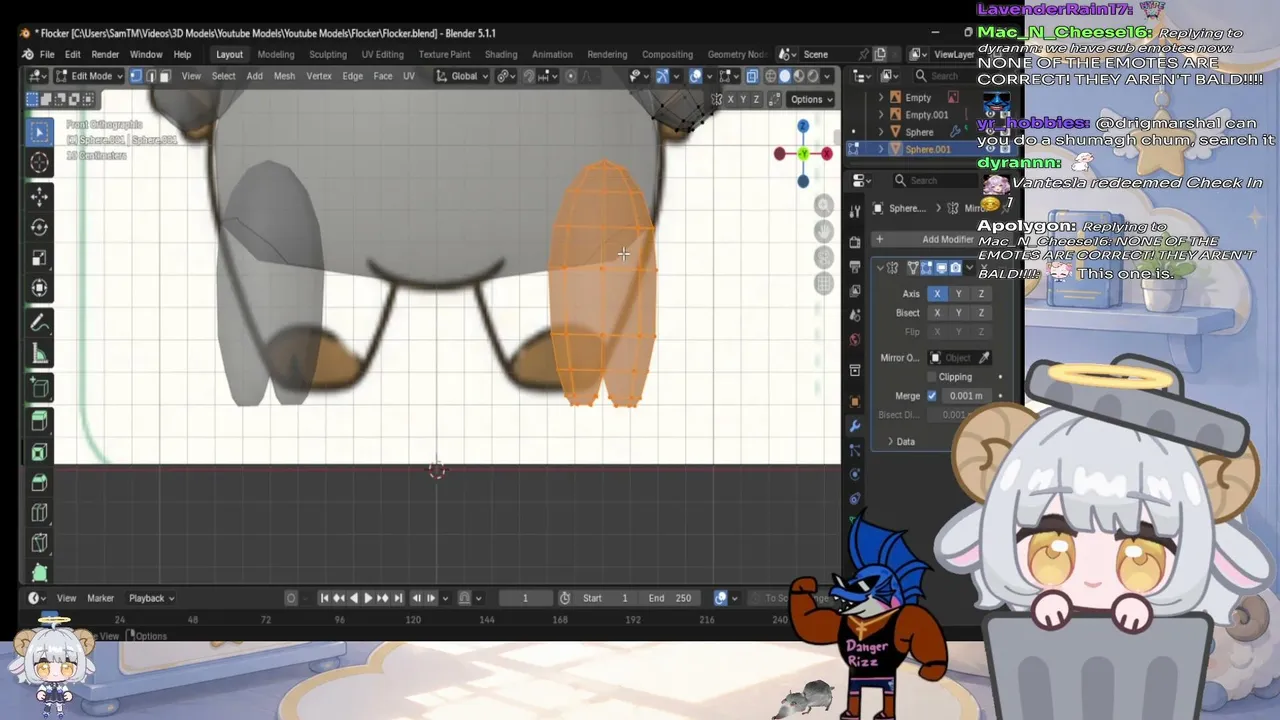This screenshot has height=720, width=1280.
Task: Jump to the timeline start frame
Action: coord(324,598)
